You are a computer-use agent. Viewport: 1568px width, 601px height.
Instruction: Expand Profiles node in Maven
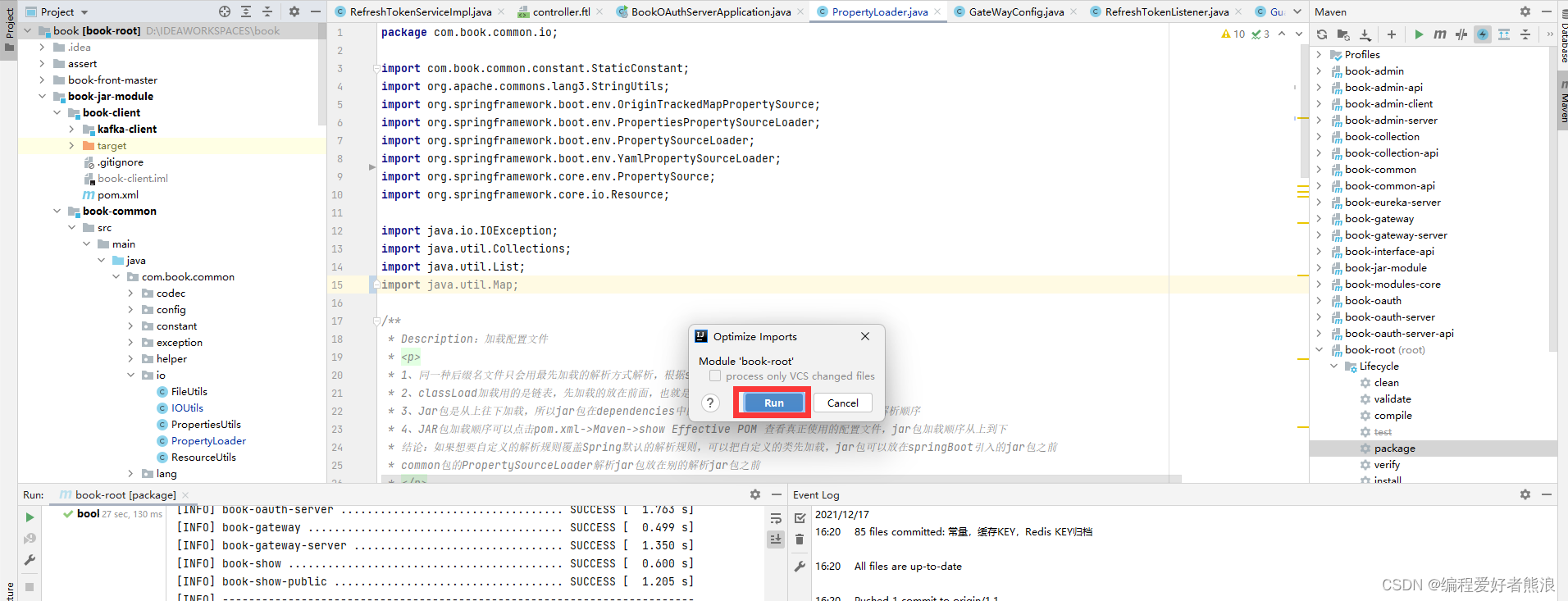coord(1319,55)
